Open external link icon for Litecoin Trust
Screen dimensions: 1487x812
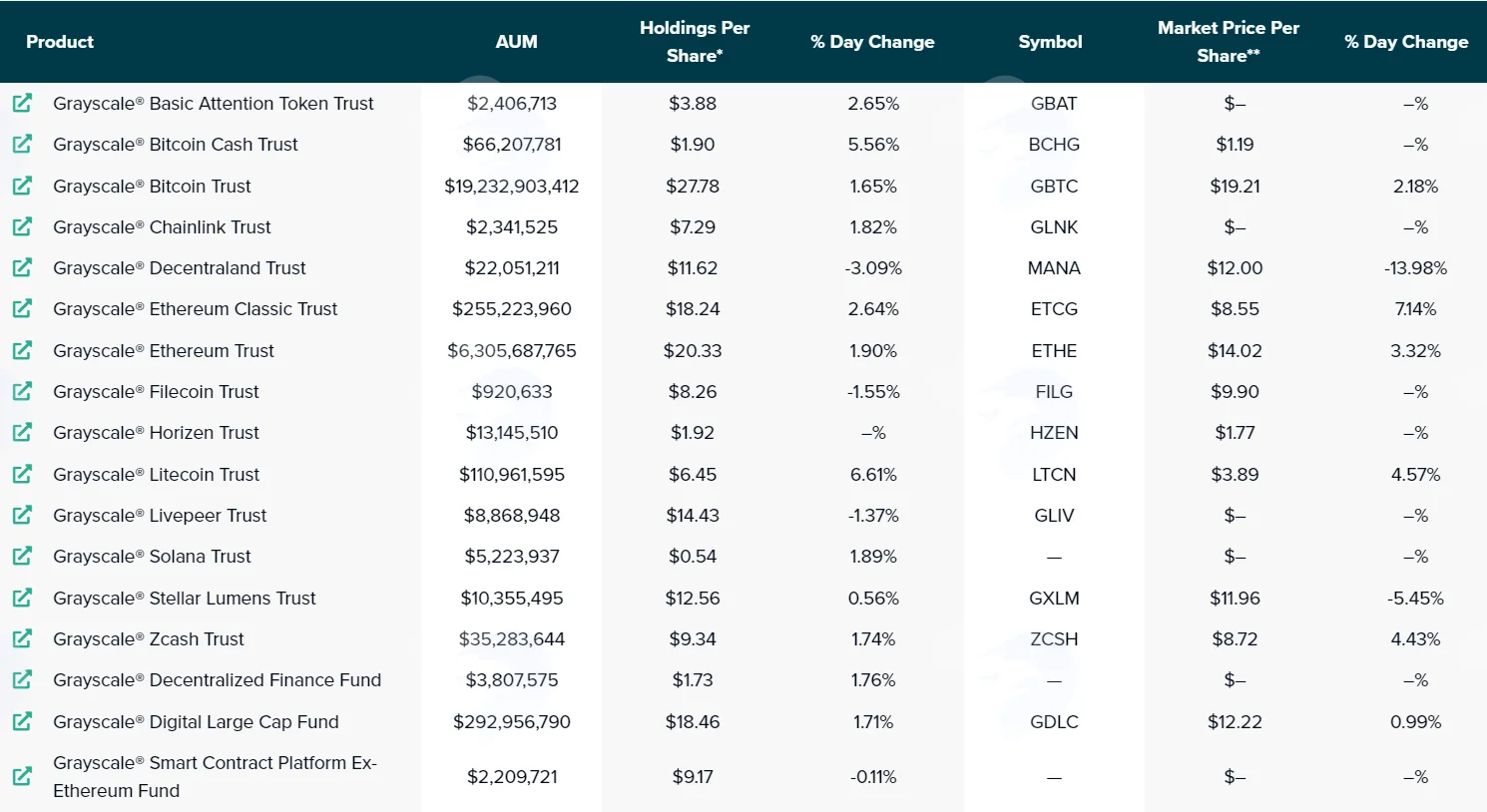(22, 474)
